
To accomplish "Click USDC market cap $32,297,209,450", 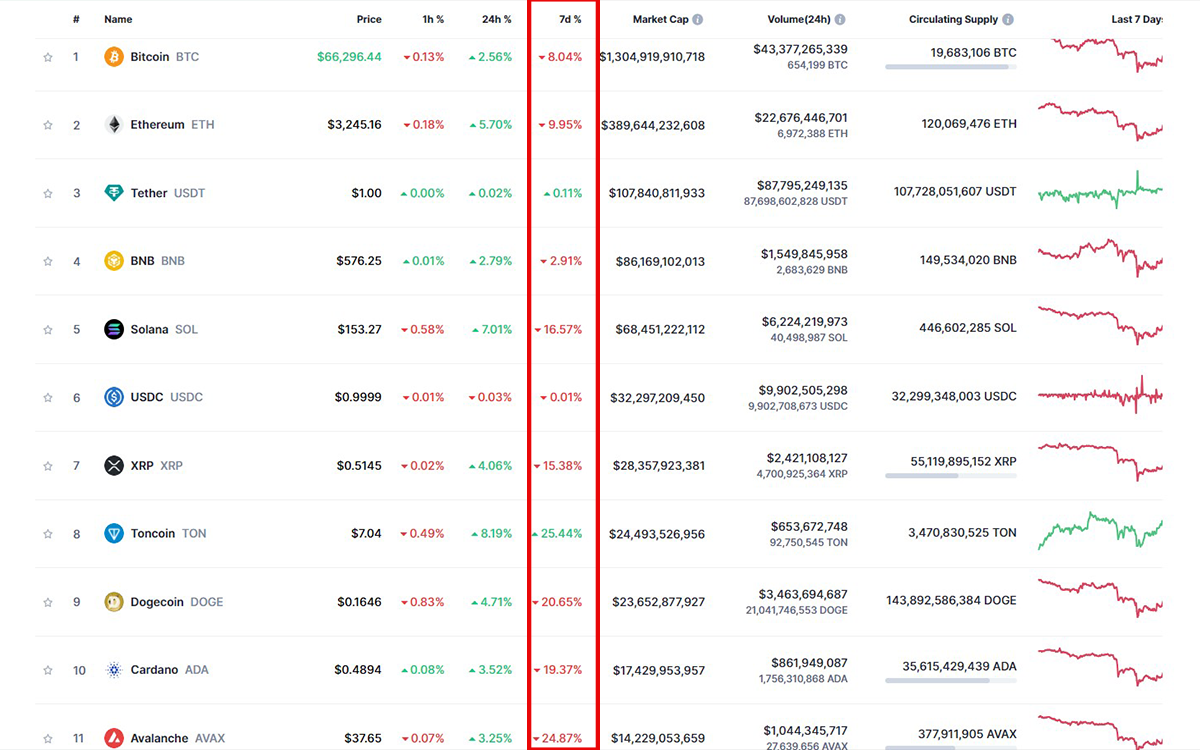I will pos(658,397).
